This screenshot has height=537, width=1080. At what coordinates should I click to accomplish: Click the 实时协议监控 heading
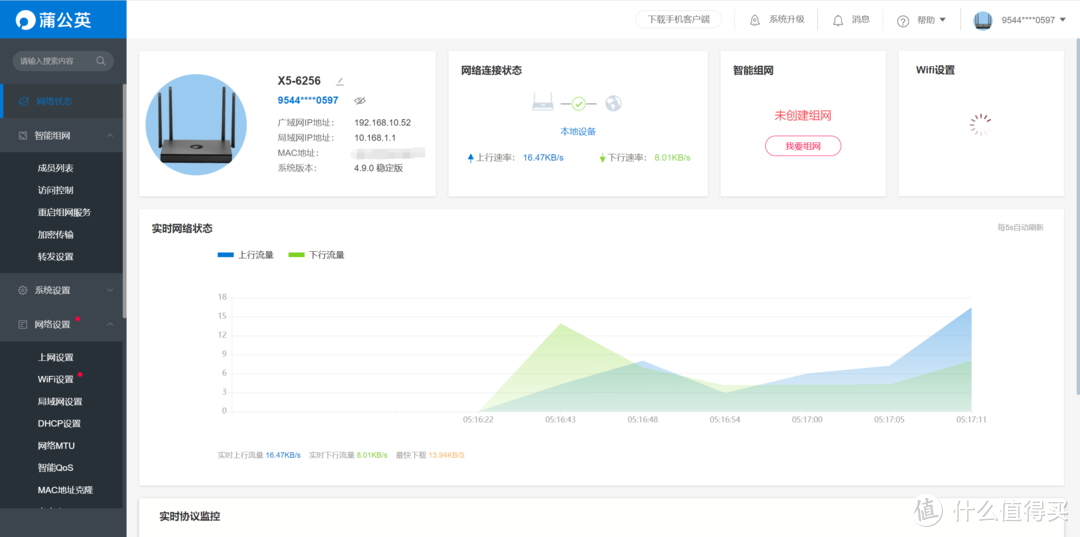[189, 516]
